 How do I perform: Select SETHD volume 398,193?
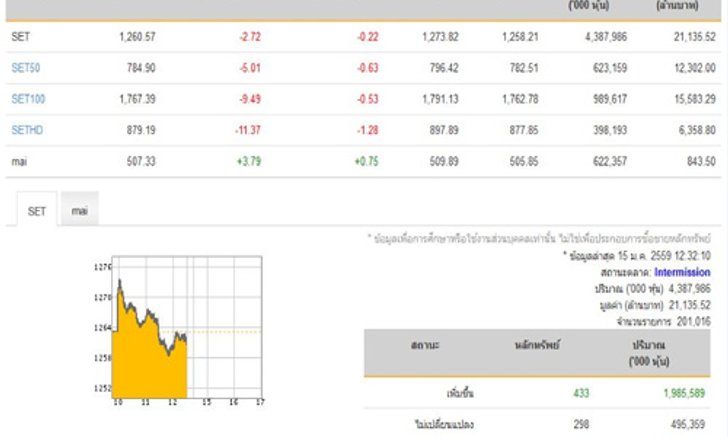(610, 130)
